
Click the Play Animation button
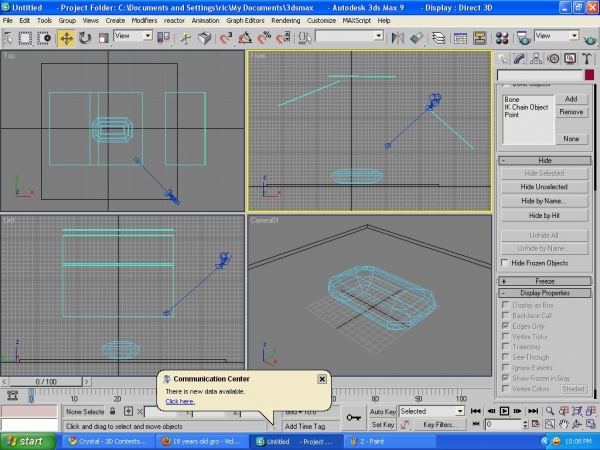click(504, 411)
